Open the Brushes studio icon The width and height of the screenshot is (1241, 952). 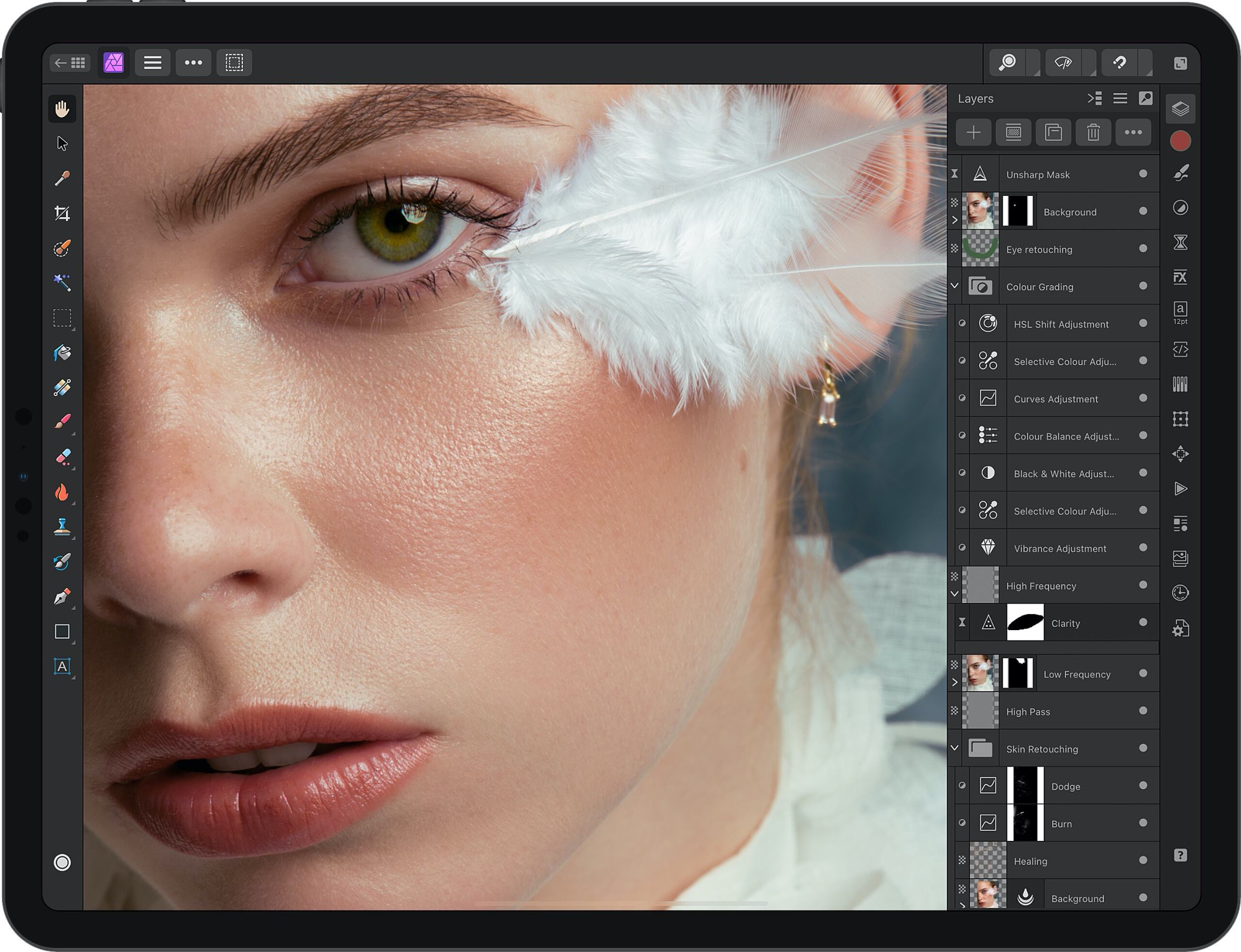(x=1180, y=173)
